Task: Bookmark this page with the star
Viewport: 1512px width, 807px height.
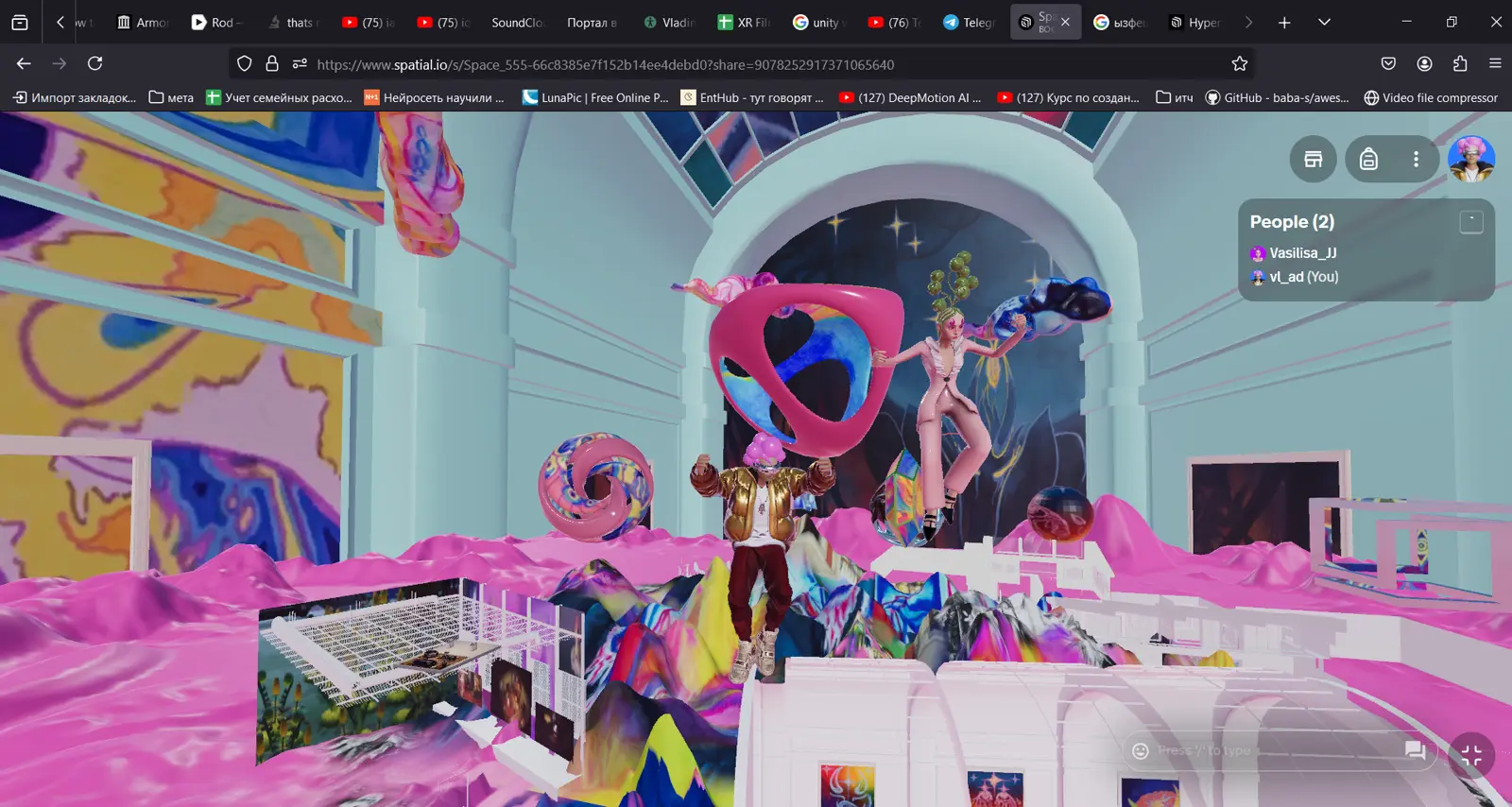Action: point(1240,64)
